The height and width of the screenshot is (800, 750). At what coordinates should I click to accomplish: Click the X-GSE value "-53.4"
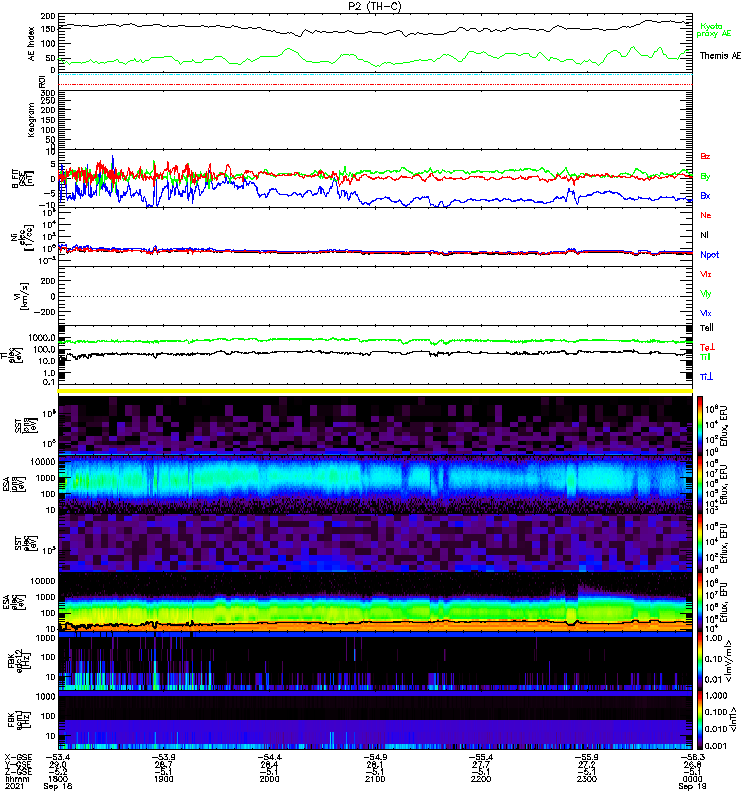click(58, 757)
